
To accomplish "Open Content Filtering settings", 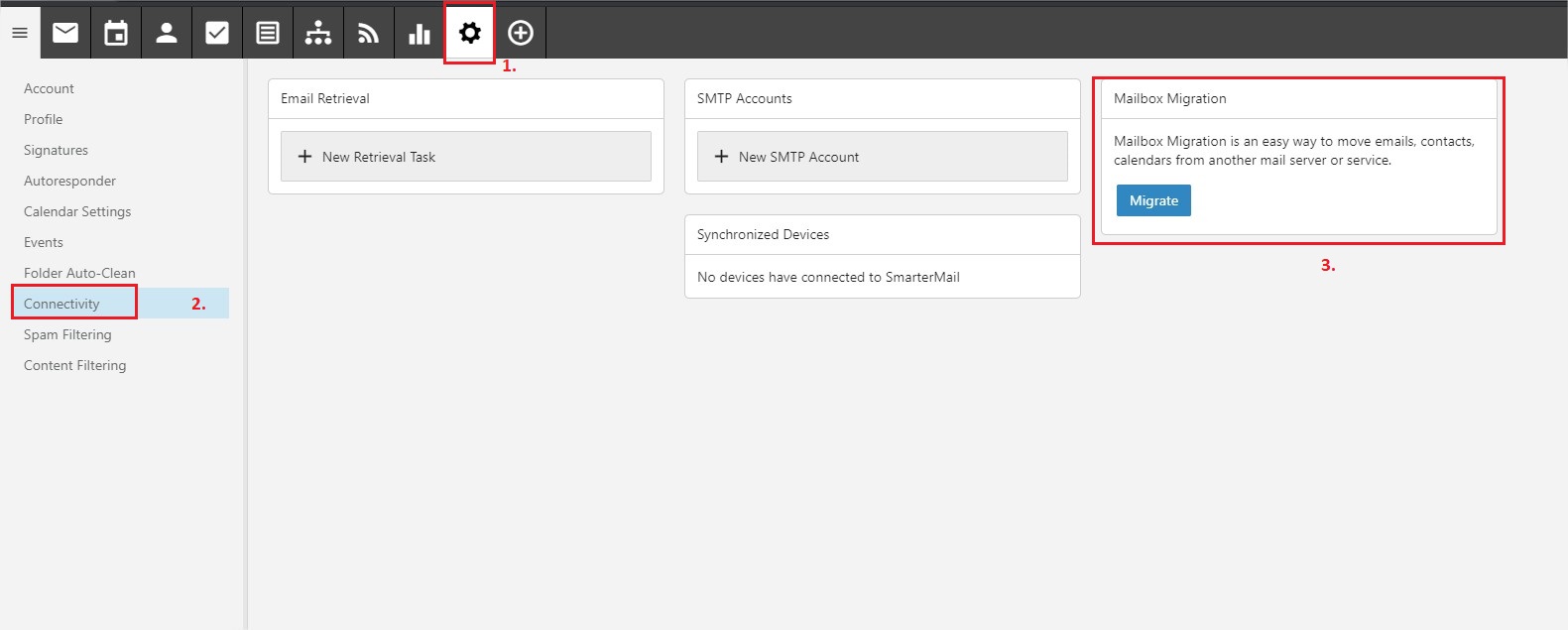I will click(x=75, y=365).
